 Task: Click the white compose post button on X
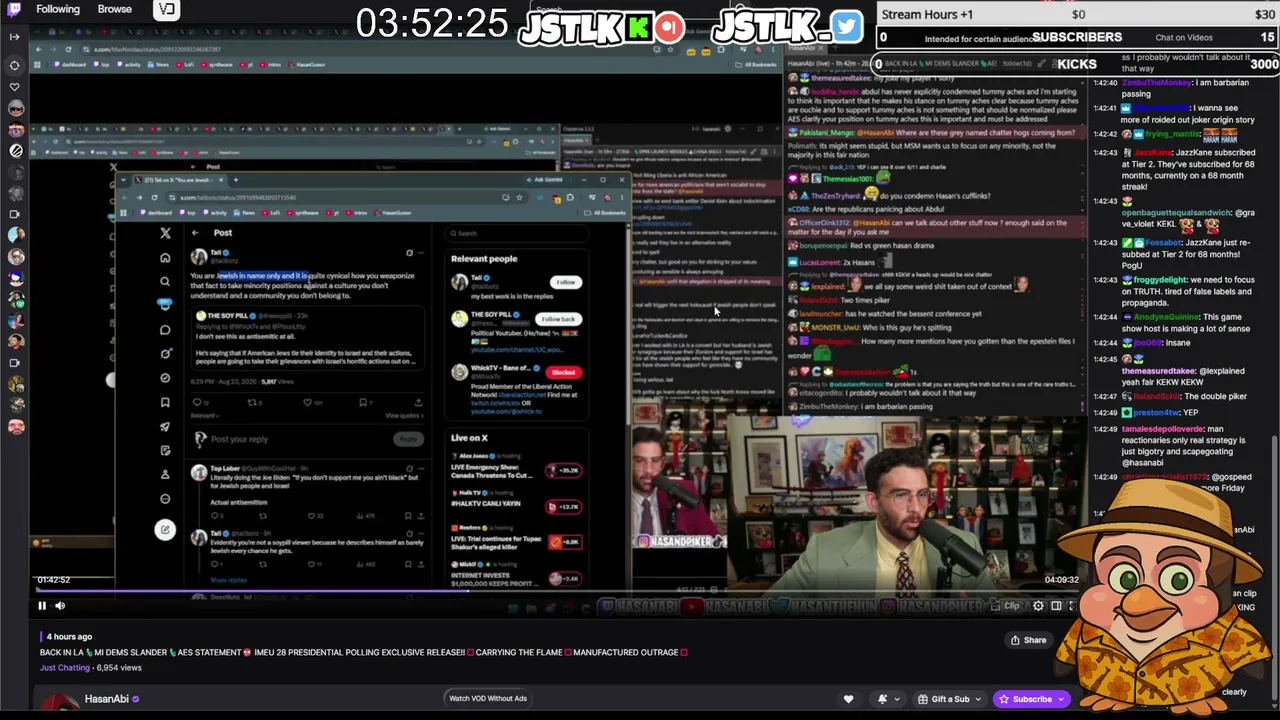point(165,530)
